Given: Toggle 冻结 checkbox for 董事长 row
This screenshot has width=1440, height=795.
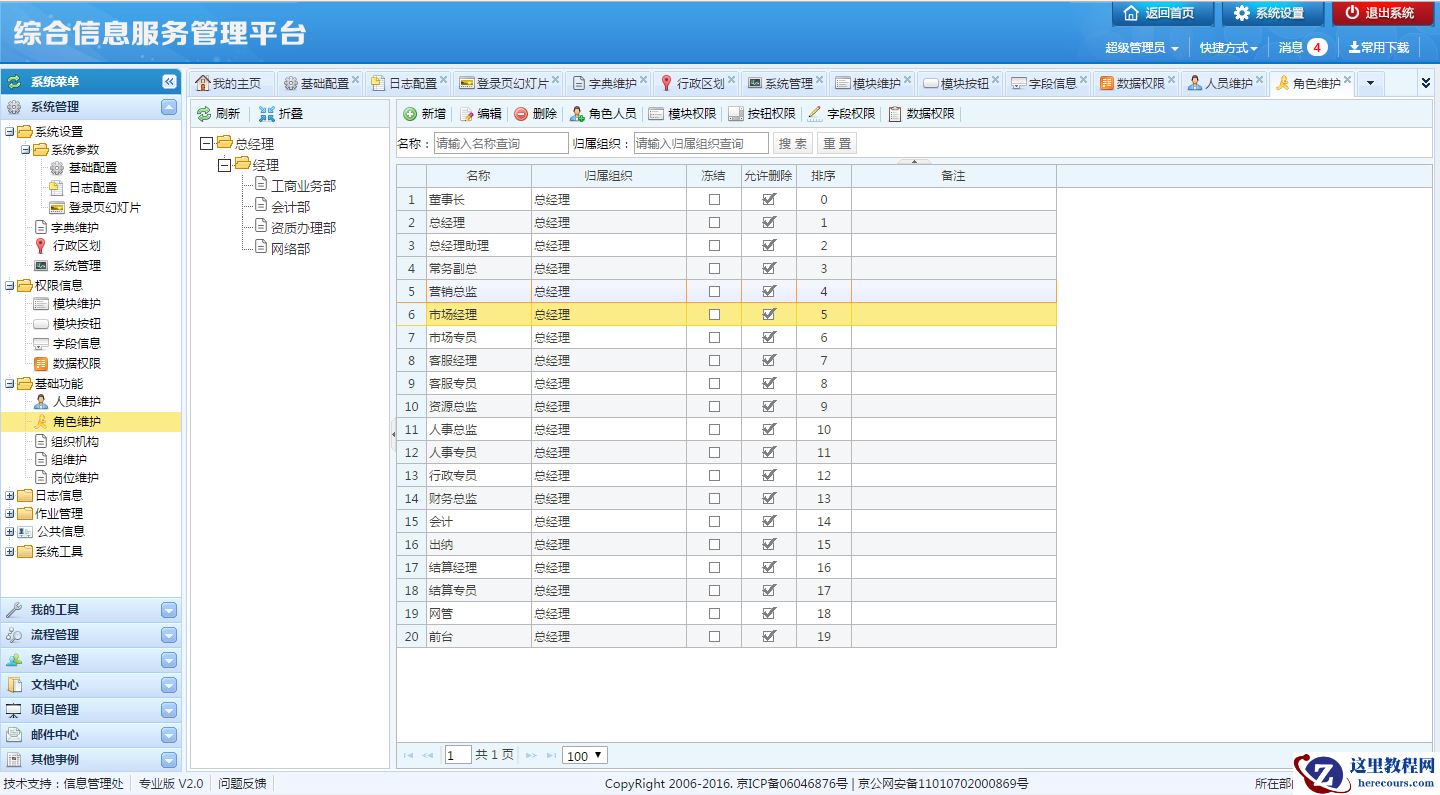Looking at the screenshot, I should coord(714,199).
